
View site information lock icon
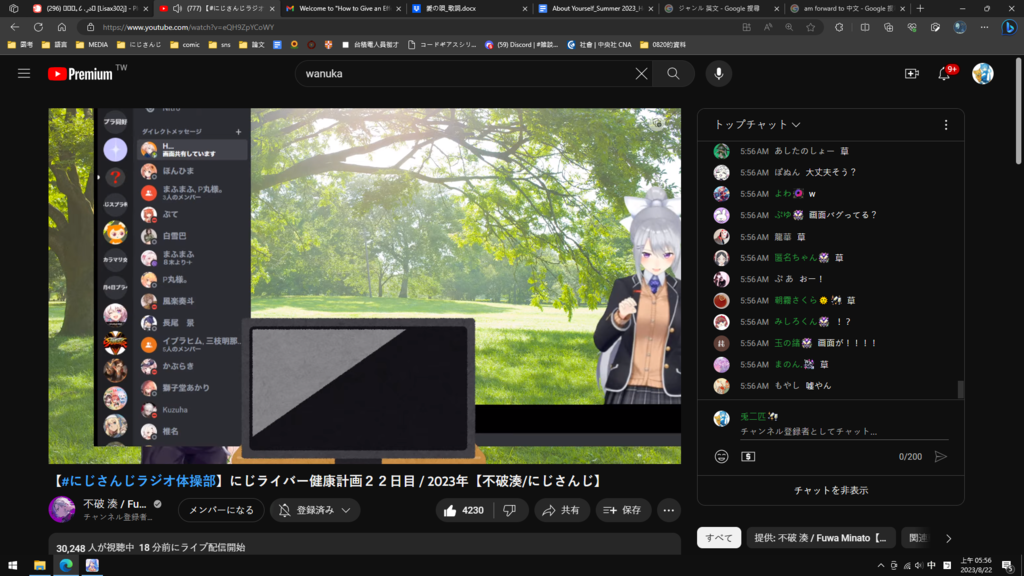[90, 27]
